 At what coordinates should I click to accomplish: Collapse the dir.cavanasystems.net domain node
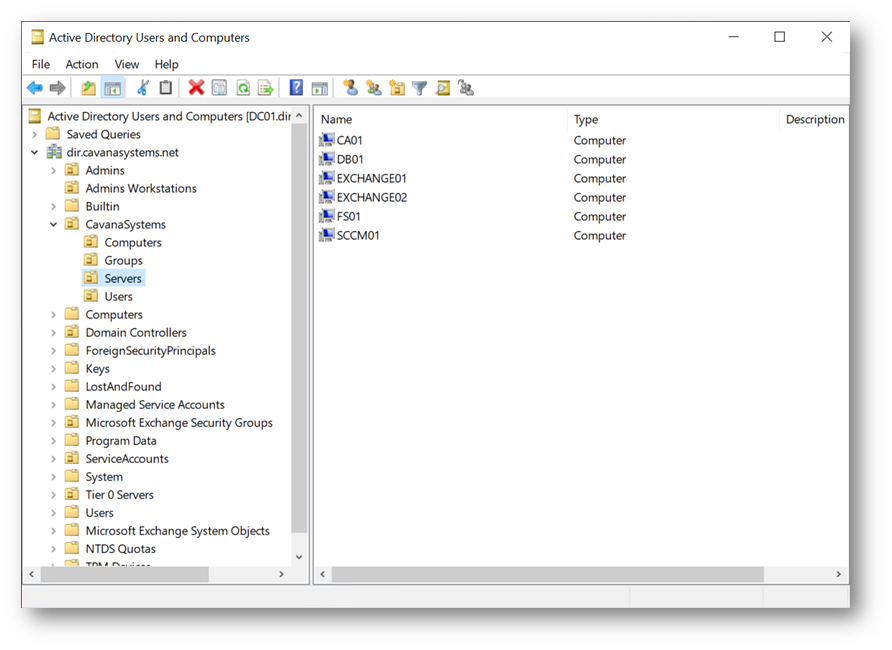click(x=35, y=152)
